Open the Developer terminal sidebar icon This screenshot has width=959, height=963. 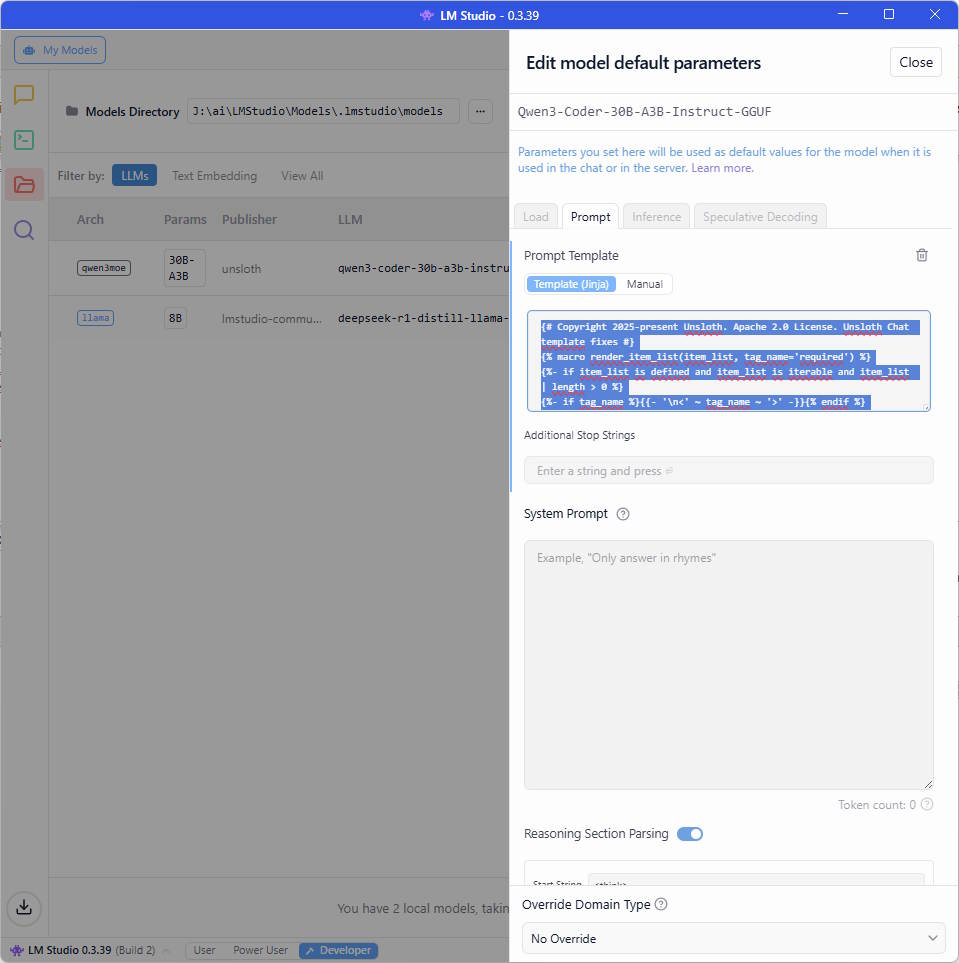pyautogui.click(x=24, y=140)
